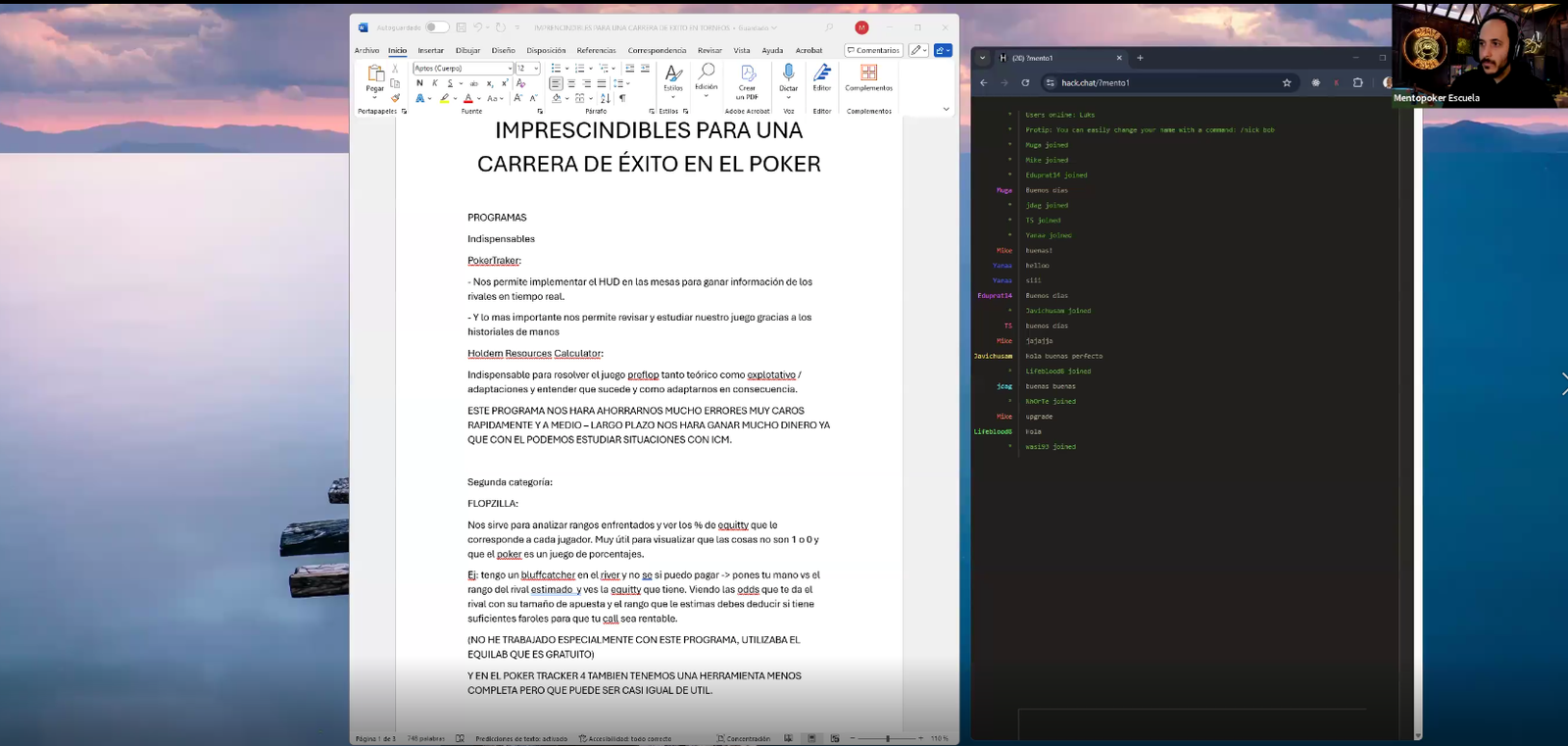1568x746 pixels.
Task: Switch to the Referencias tab
Action: (x=596, y=51)
